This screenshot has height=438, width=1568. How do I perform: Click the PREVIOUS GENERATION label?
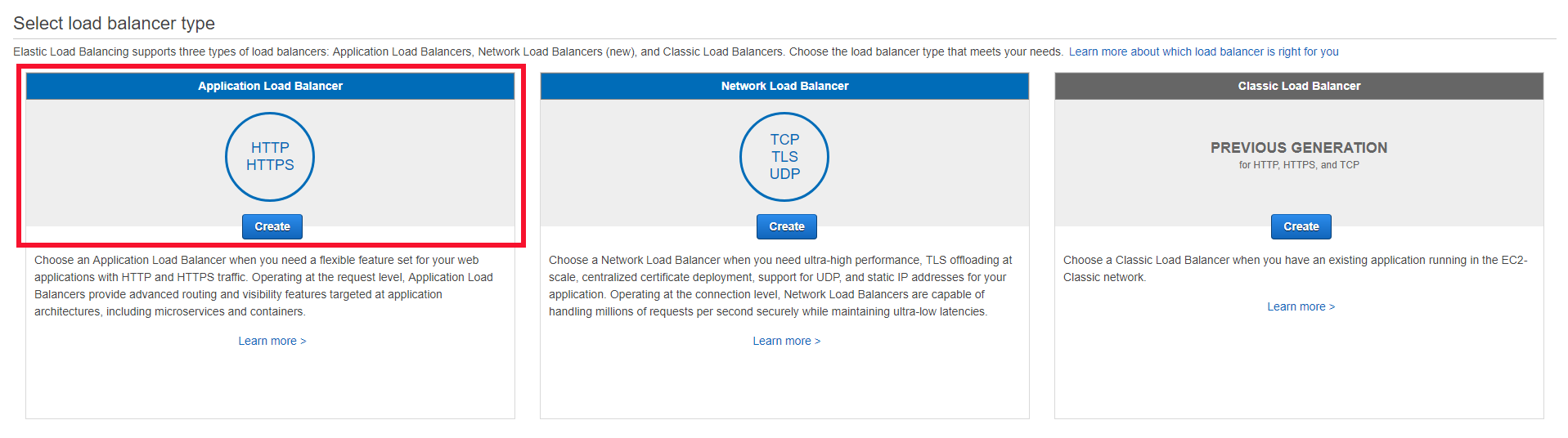click(x=1299, y=148)
